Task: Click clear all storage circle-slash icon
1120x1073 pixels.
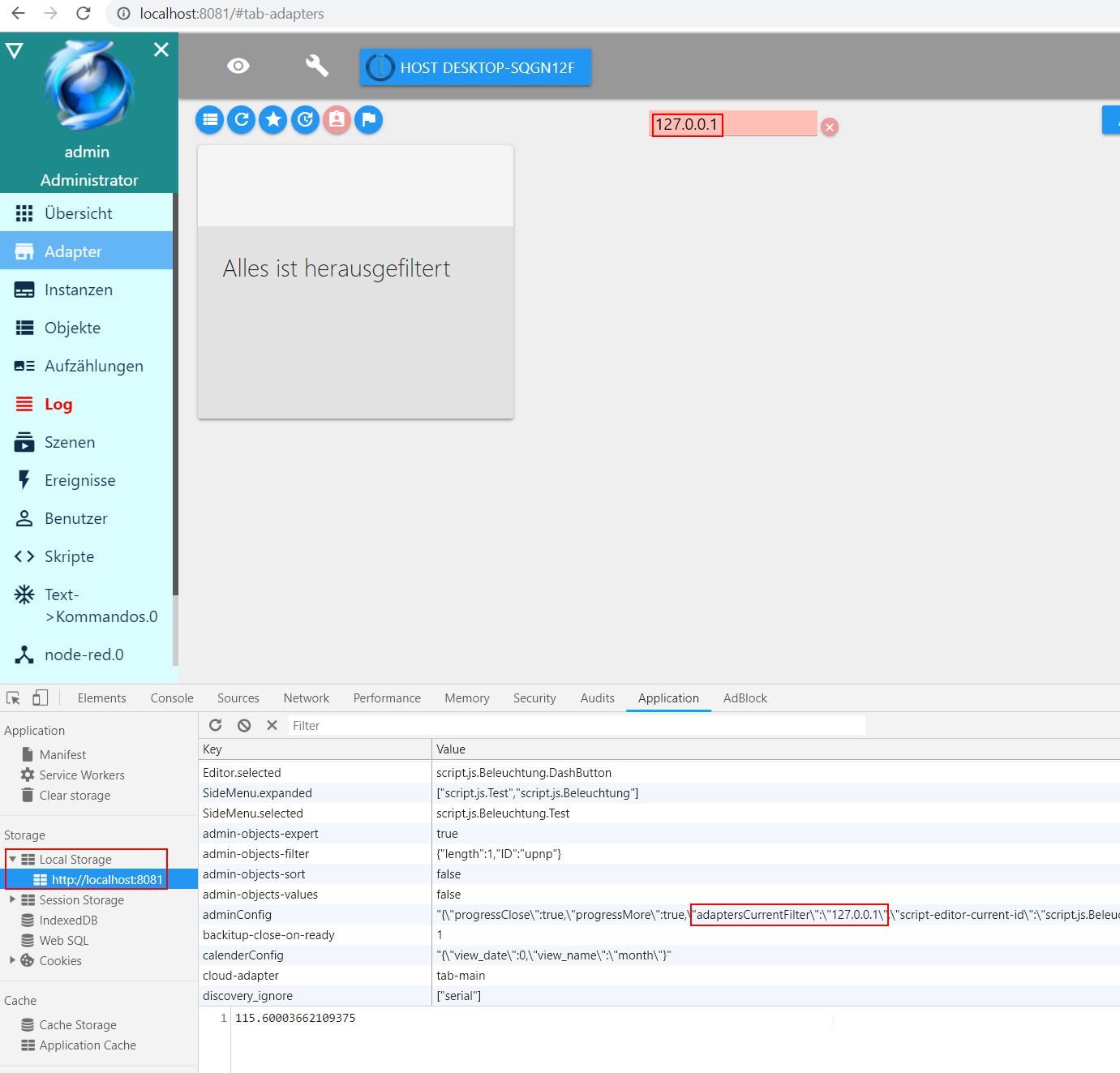Action: coord(244,725)
